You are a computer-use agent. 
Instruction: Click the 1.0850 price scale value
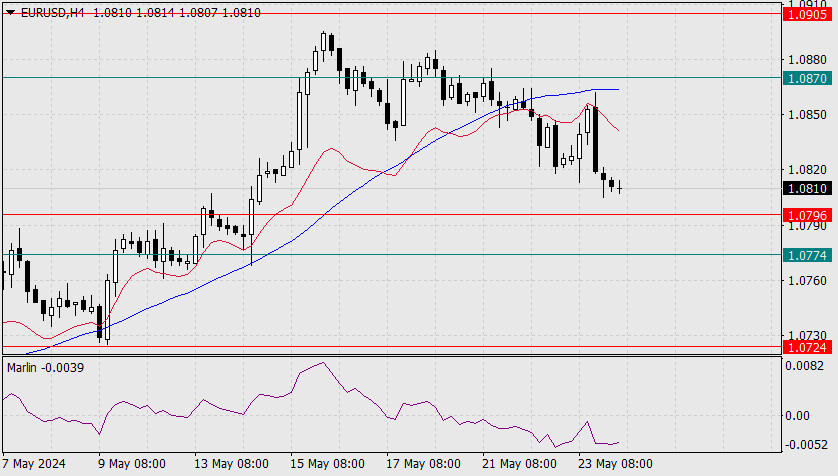(x=808, y=115)
